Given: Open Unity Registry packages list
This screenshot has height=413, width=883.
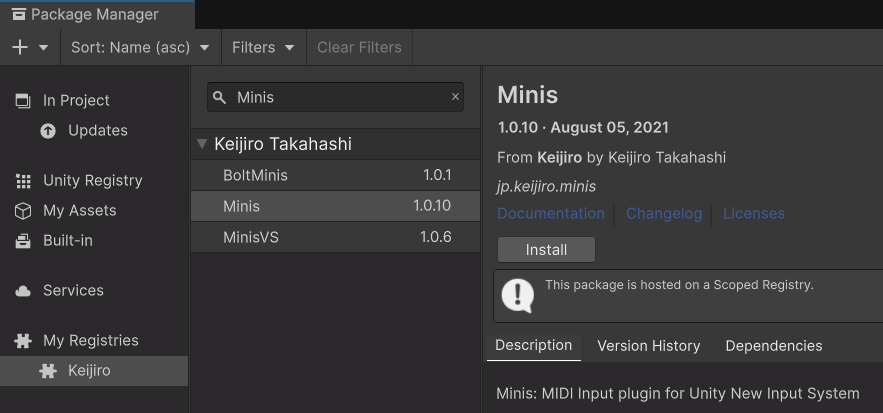Looking at the screenshot, I should [95, 181].
